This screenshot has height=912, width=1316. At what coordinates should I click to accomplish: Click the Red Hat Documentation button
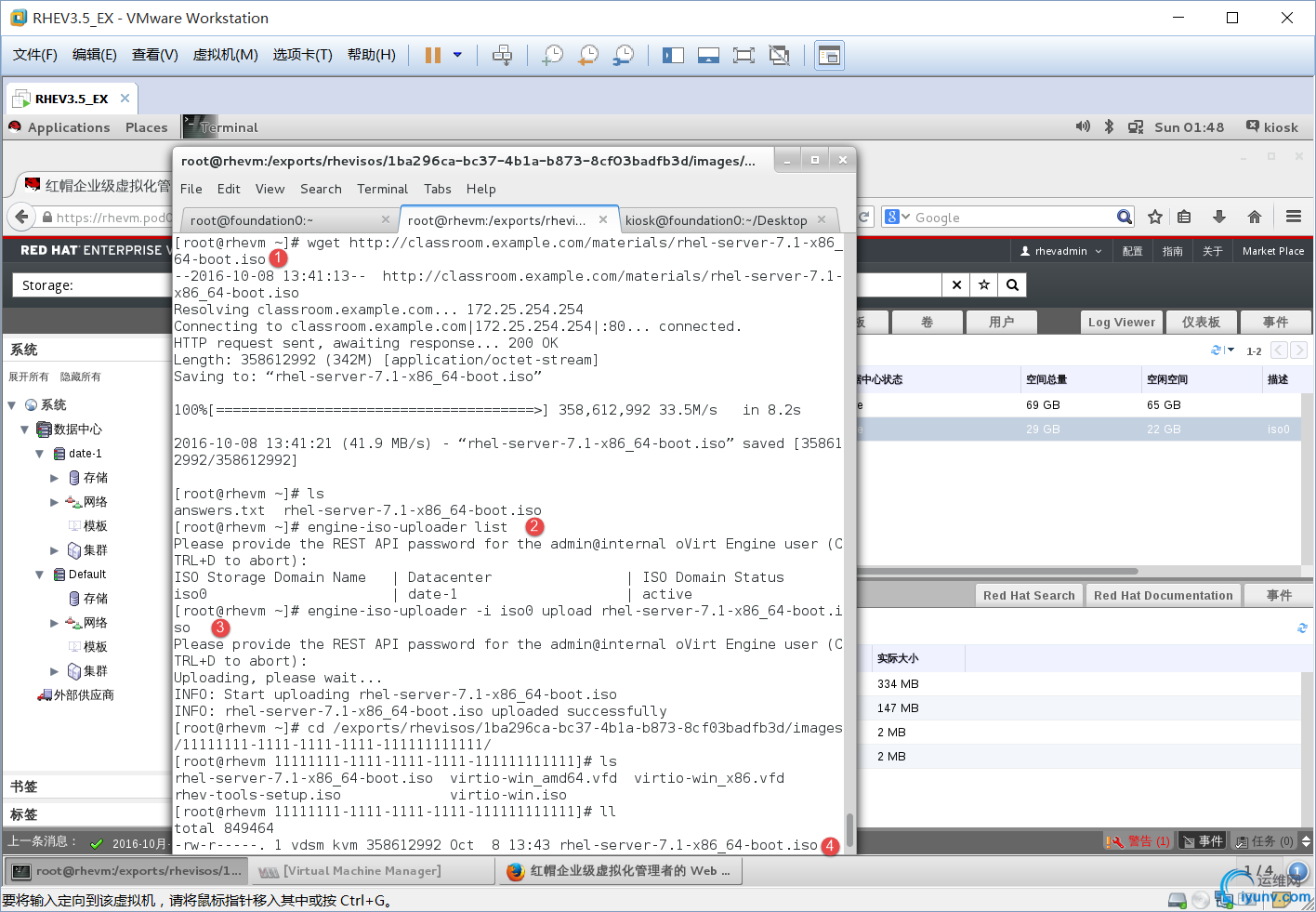[1163, 596]
